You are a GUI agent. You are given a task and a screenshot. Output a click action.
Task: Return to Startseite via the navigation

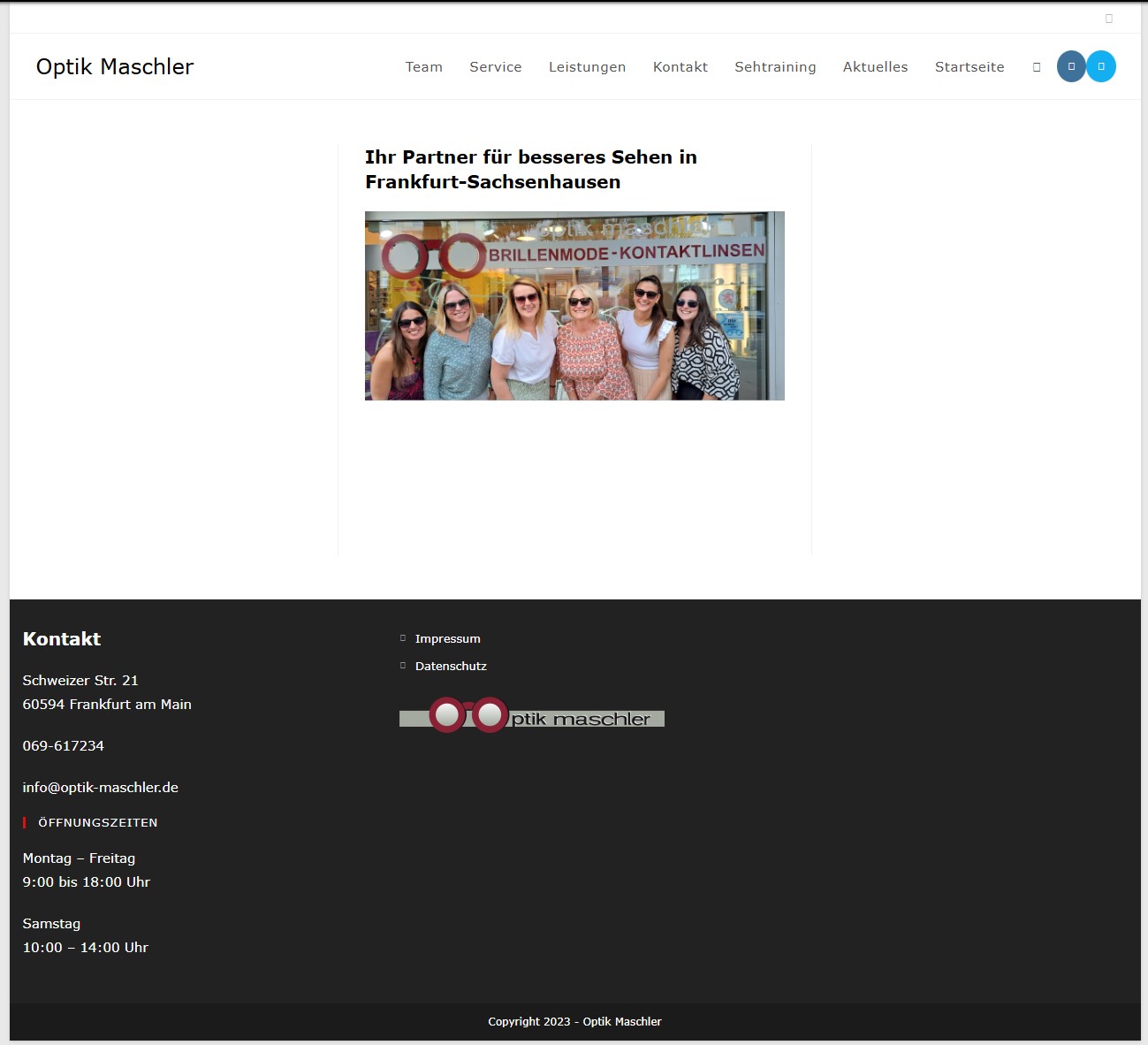point(969,67)
